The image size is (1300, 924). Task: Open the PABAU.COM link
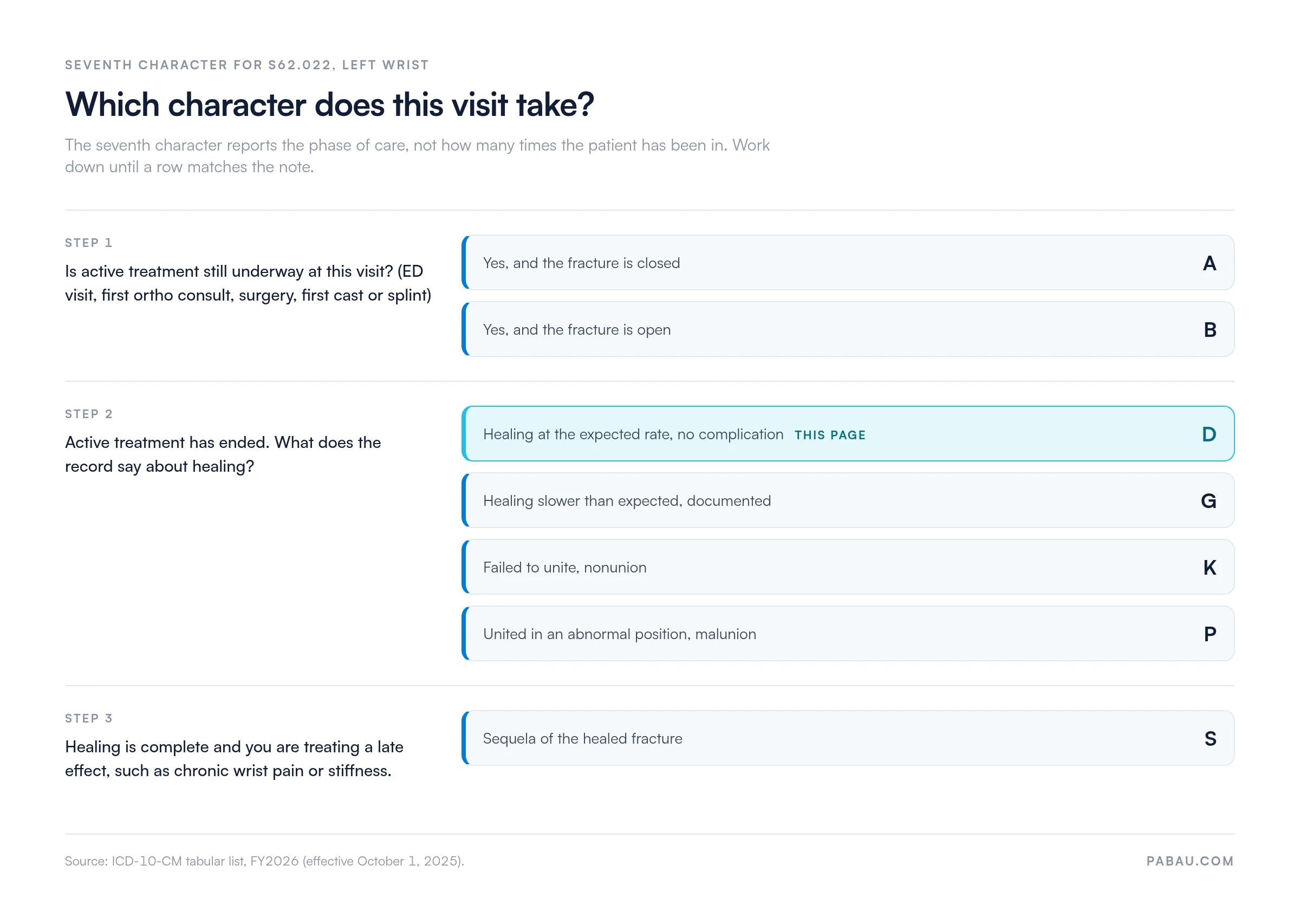(x=1190, y=861)
